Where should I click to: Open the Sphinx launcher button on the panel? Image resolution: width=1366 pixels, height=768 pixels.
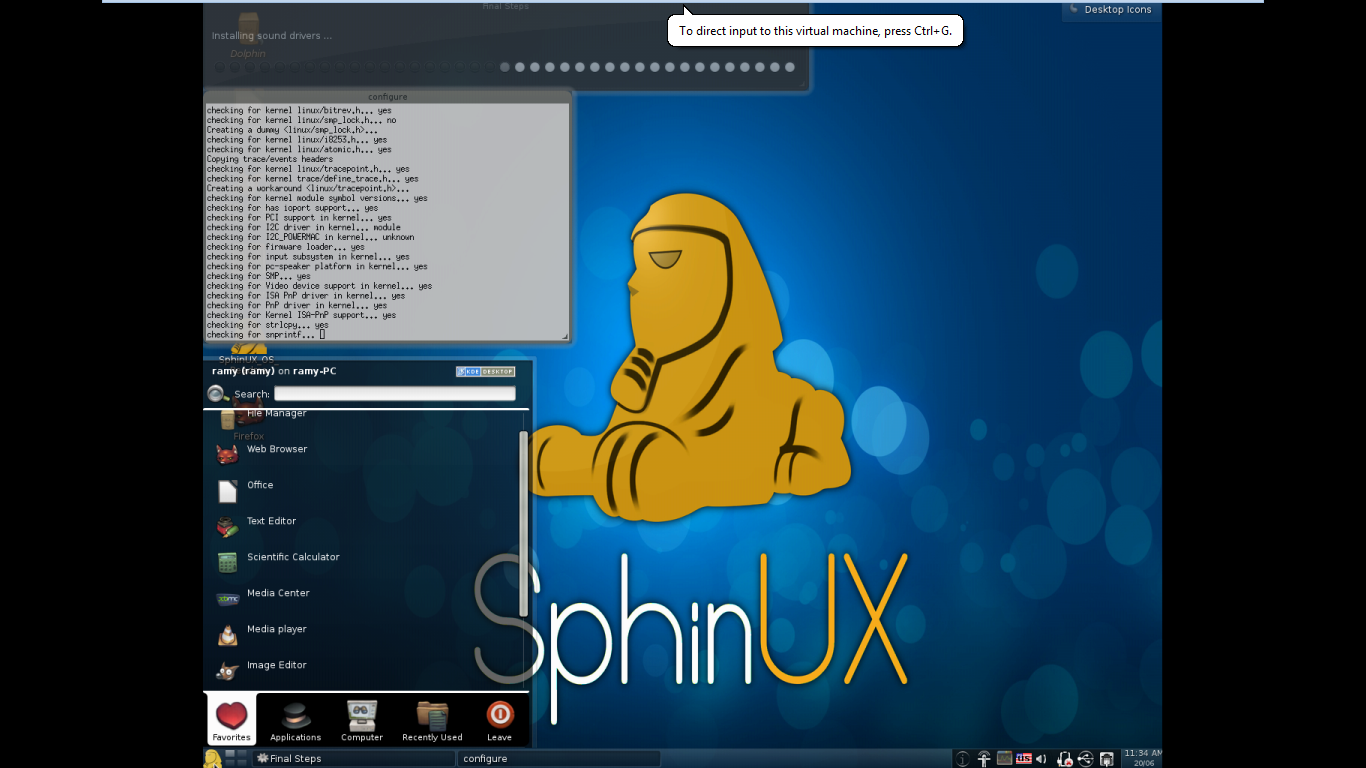pos(212,759)
